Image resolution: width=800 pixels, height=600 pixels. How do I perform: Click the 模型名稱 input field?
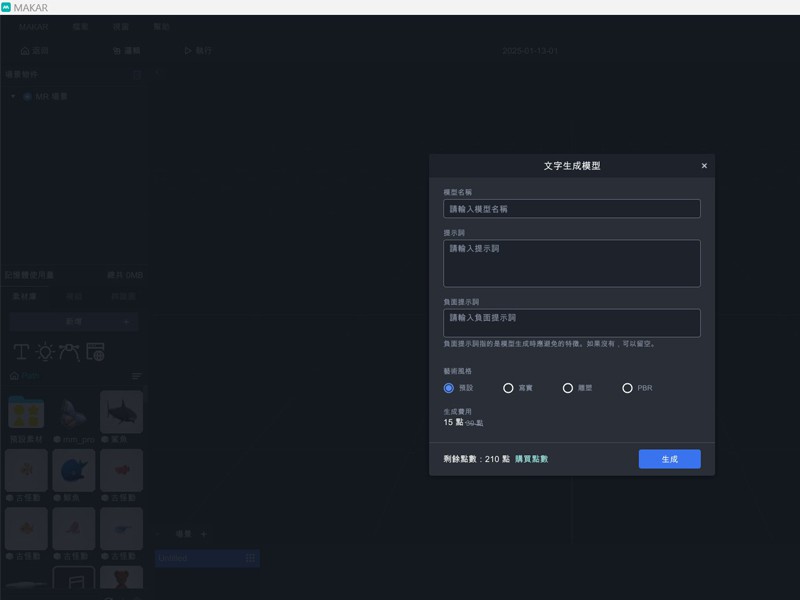[571, 209]
